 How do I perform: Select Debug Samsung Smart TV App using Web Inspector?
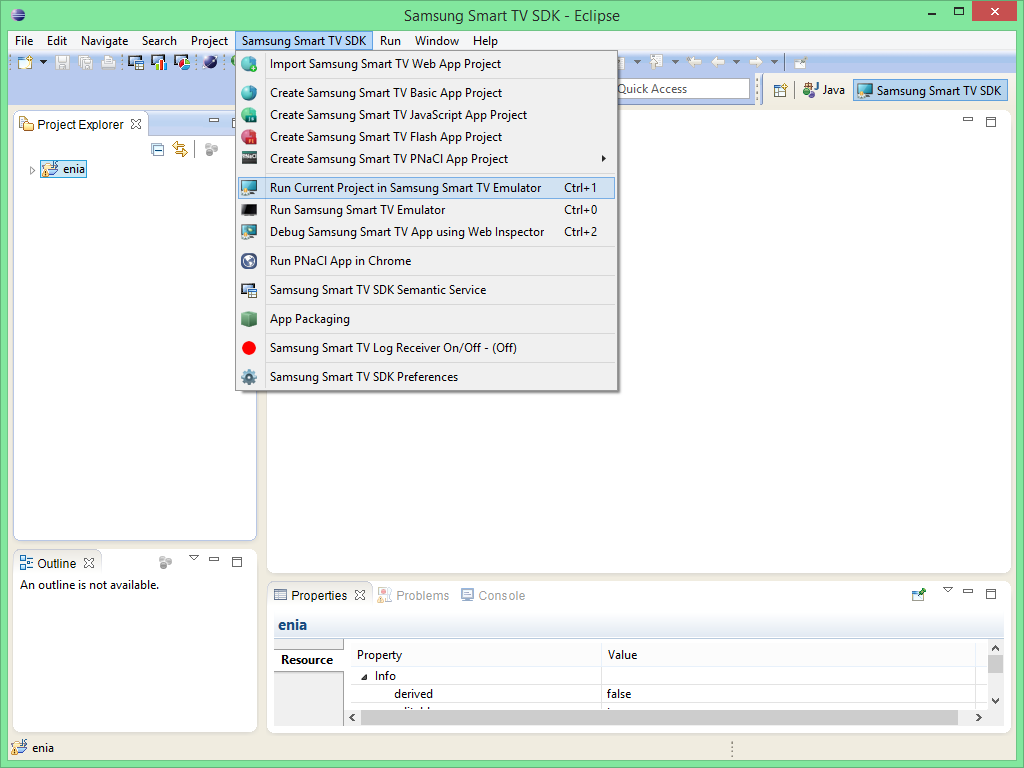pos(426,232)
